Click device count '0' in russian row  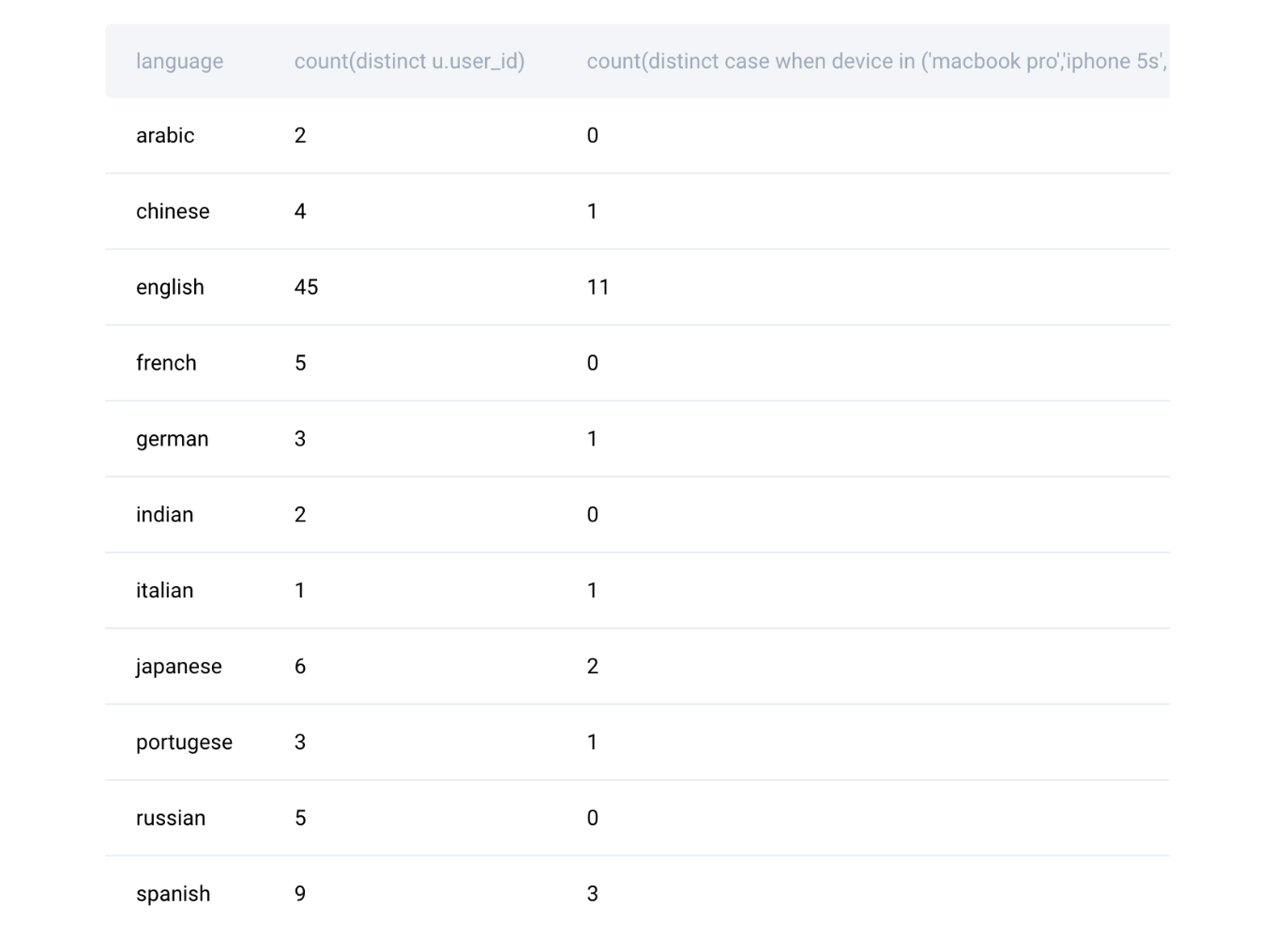coord(593,818)
